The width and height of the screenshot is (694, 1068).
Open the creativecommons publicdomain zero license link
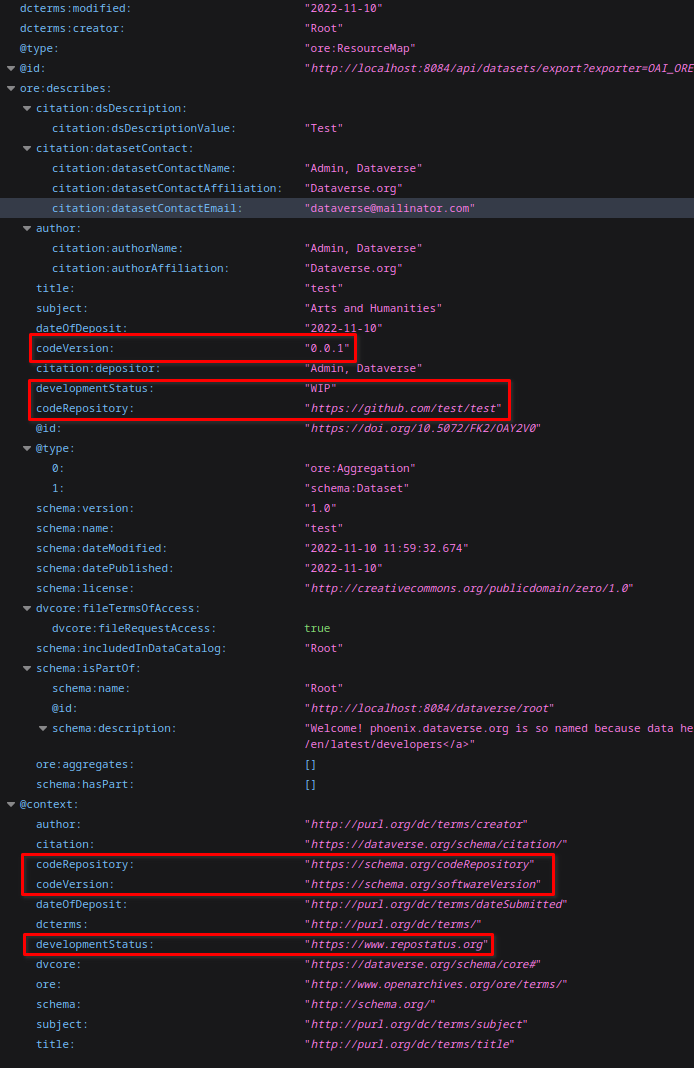(469, 588)
